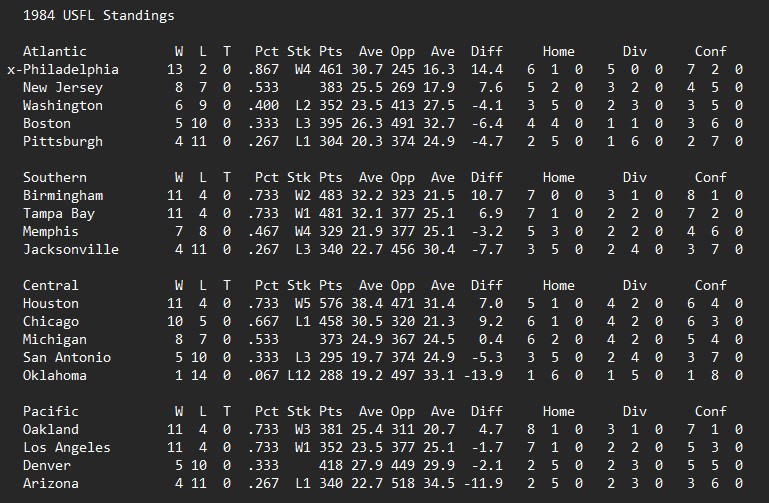The height and width of the screenshot is (503, 769).
Task: Select the Birmingham team name
Action: pos(62,195)
